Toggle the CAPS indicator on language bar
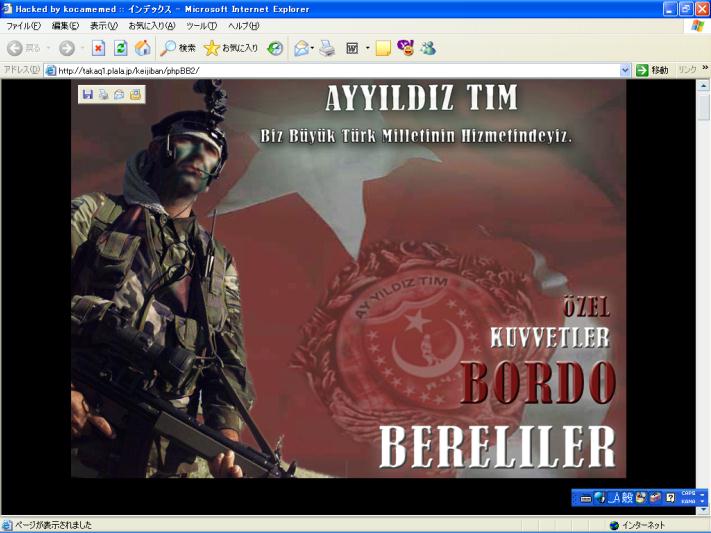Viewport: 711px width, 533px height. click(x=688, y=492)
